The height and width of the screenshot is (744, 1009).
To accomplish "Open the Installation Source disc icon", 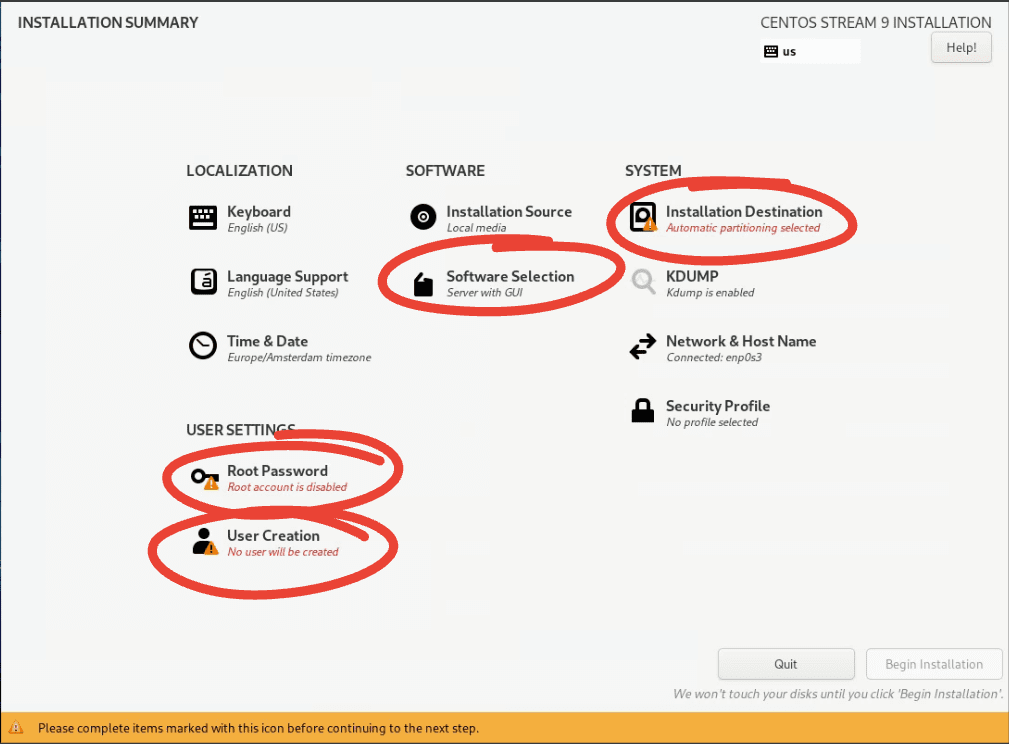I will coord(423,217).
